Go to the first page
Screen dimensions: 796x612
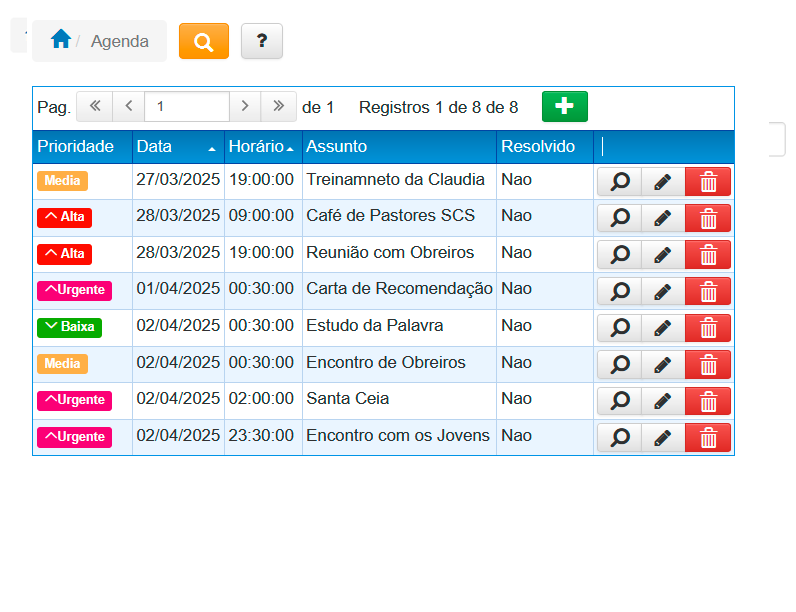click(x=94, y=106)
